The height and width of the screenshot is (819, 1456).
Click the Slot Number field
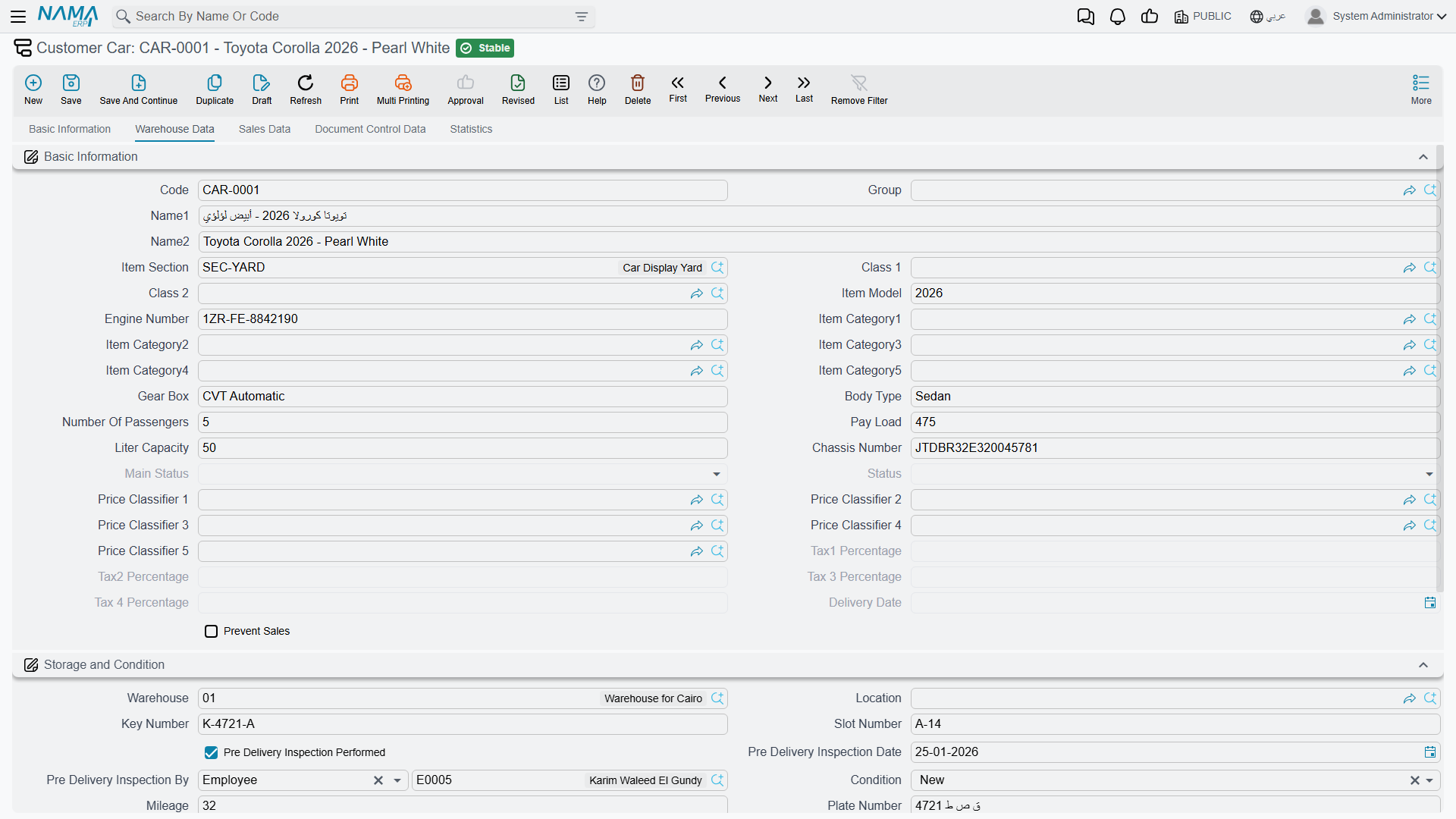[x=1175, y=724]
